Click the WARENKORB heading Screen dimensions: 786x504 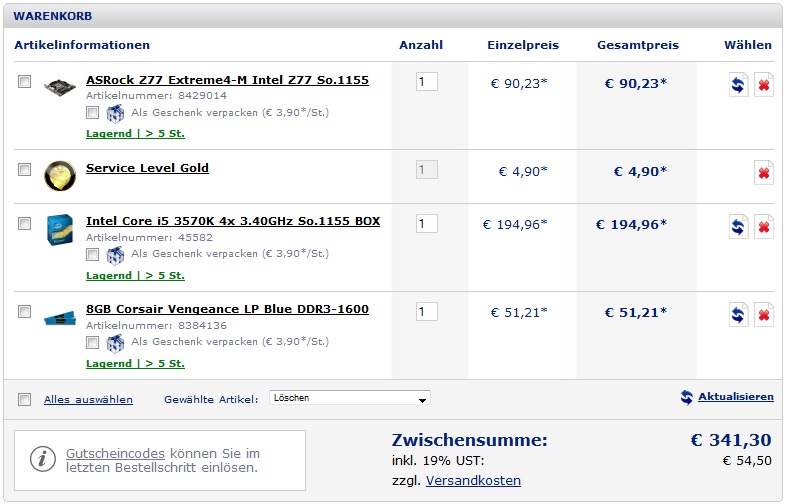tap(53, 16)
